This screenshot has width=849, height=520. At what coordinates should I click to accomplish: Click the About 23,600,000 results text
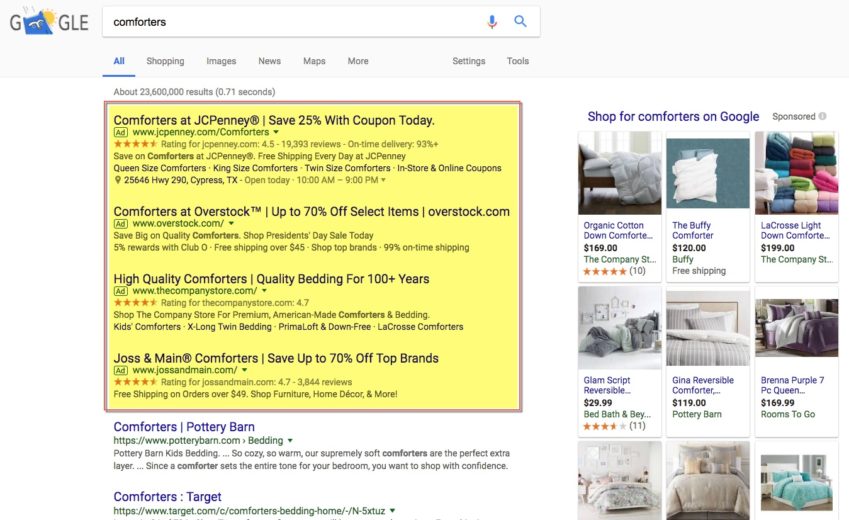(x=194, y=92)
